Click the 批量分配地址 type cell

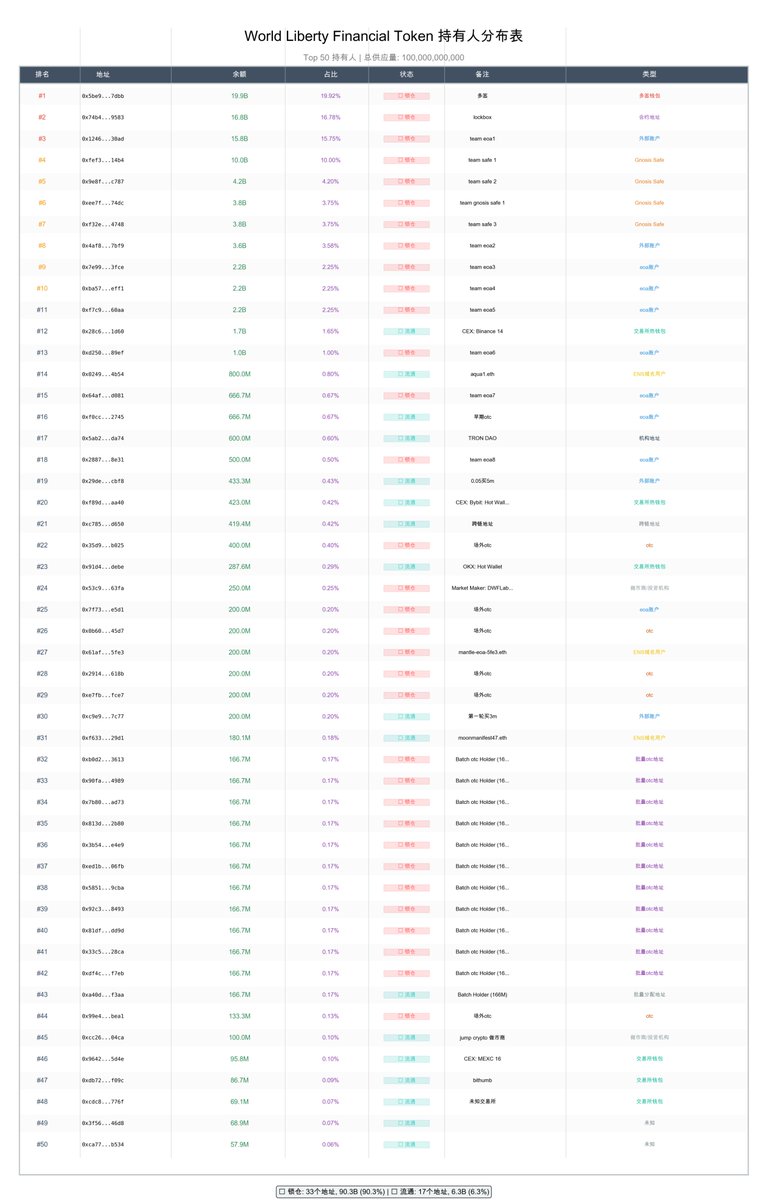[x=649, y=994]
